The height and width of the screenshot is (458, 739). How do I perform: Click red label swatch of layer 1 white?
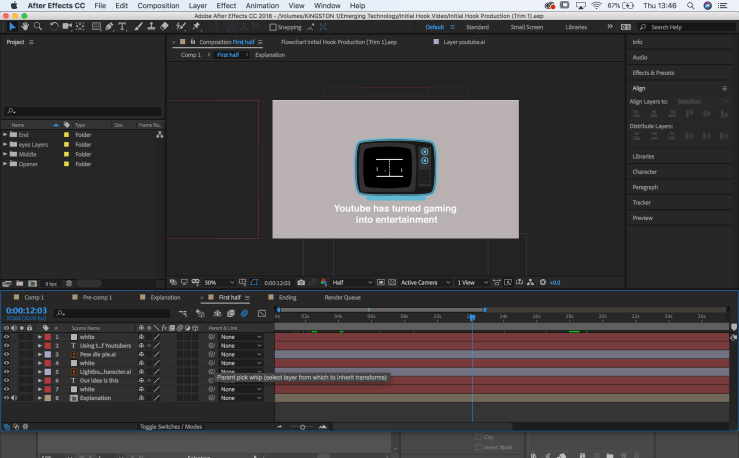[x=48, y=337]
